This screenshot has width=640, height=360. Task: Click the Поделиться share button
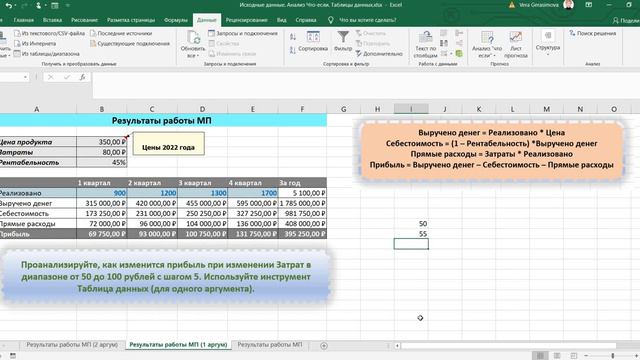click(626, 20)
